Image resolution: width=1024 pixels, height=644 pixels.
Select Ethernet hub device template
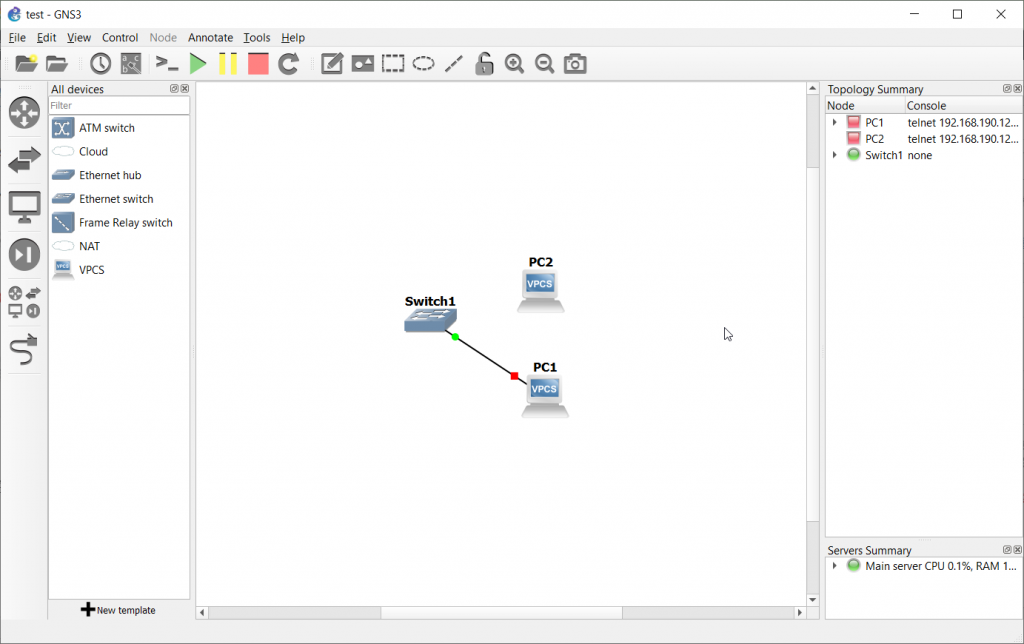pos(119,175)
